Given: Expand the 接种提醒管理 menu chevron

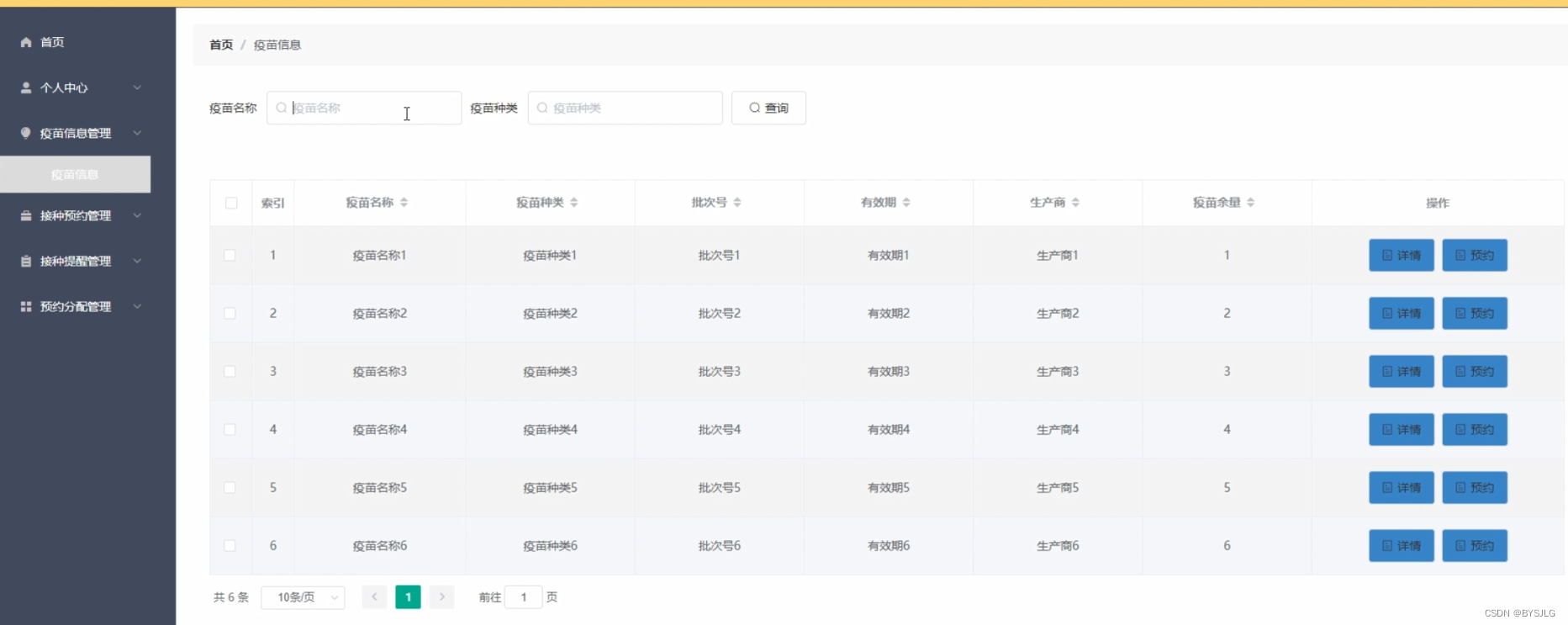Looking at the screenshot, I should tap(137, 261).
